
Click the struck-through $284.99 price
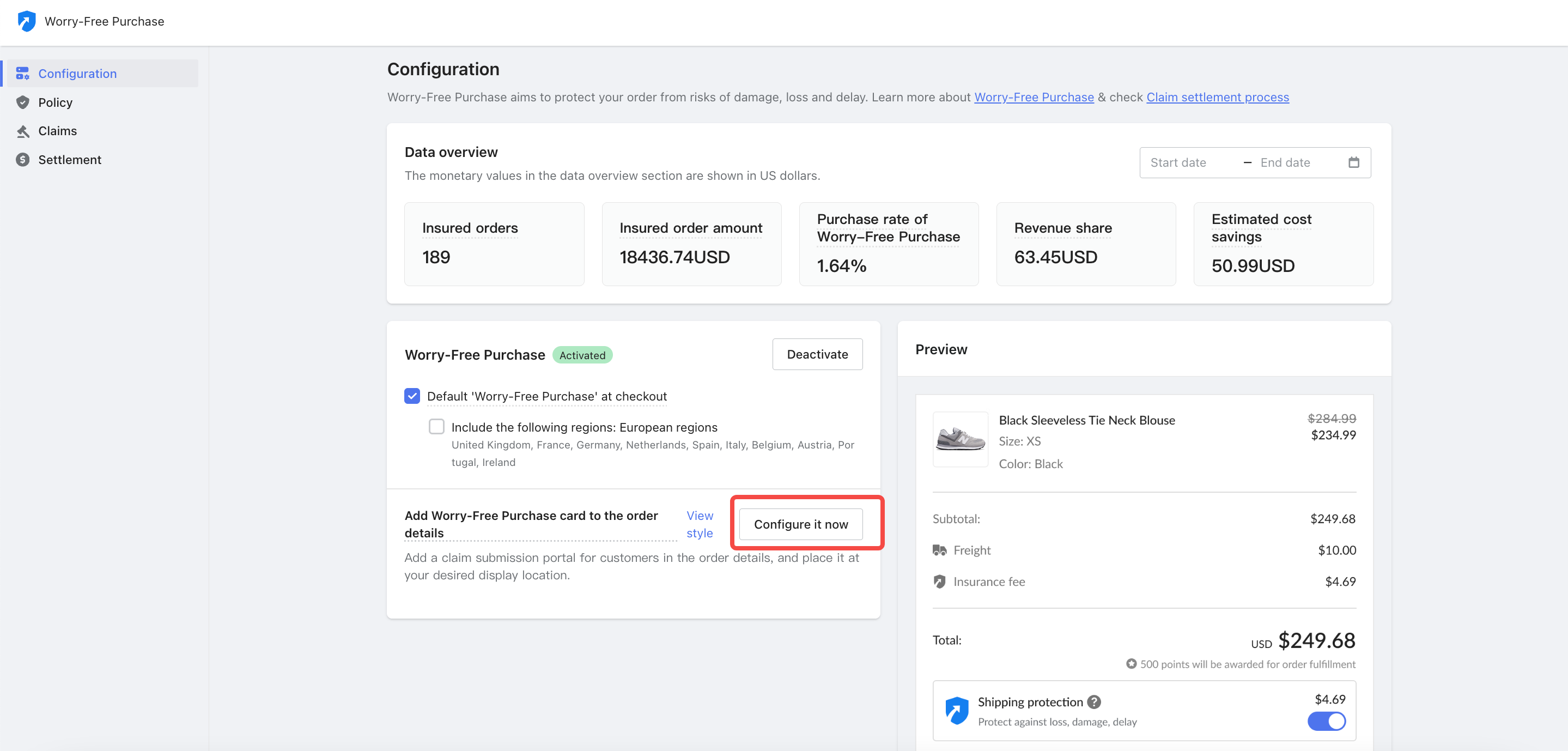click(x=1332, y=419)
